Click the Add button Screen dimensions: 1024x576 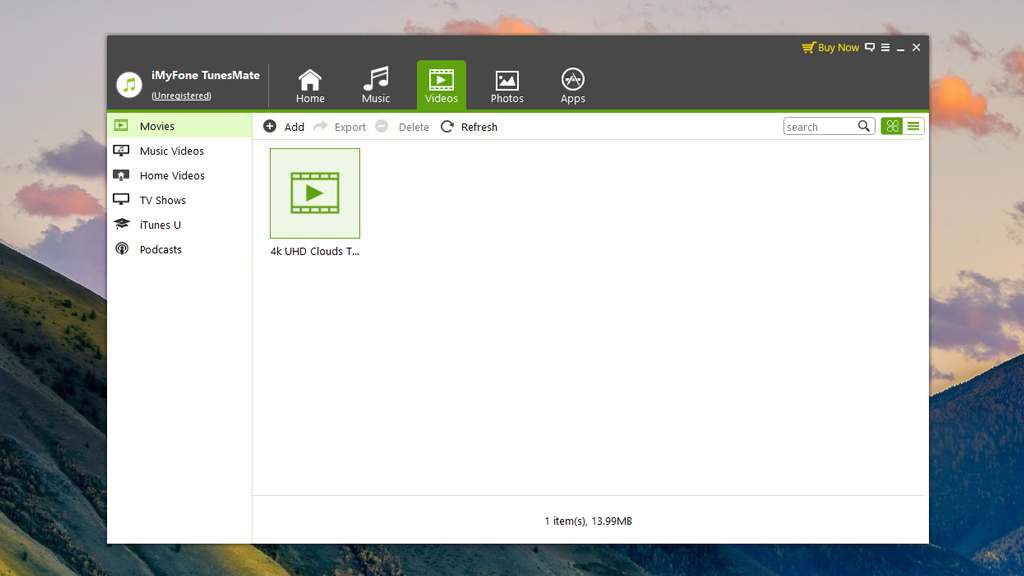pyautogui.click(x=284, y=127)
